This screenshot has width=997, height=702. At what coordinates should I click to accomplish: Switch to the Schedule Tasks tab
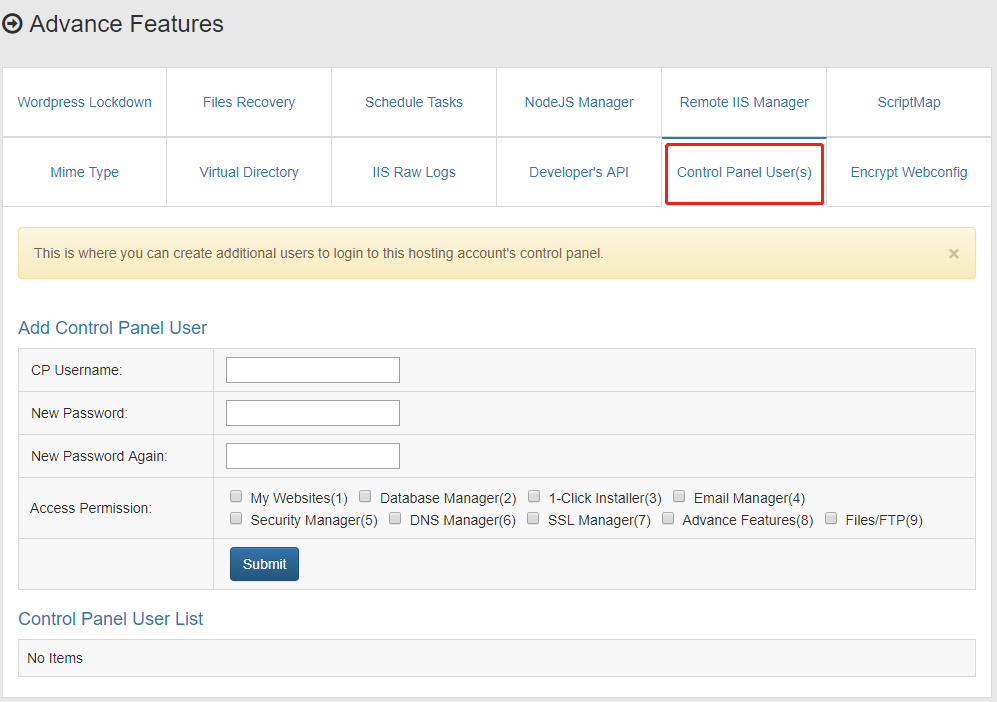[x=413, y=102]
